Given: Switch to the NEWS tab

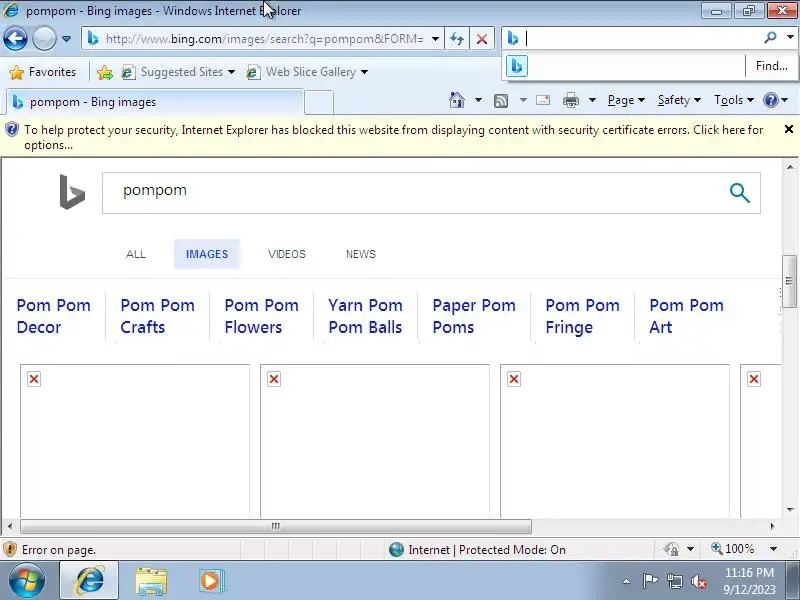Looking at the screenshot, I should click(x=361, y=254).
